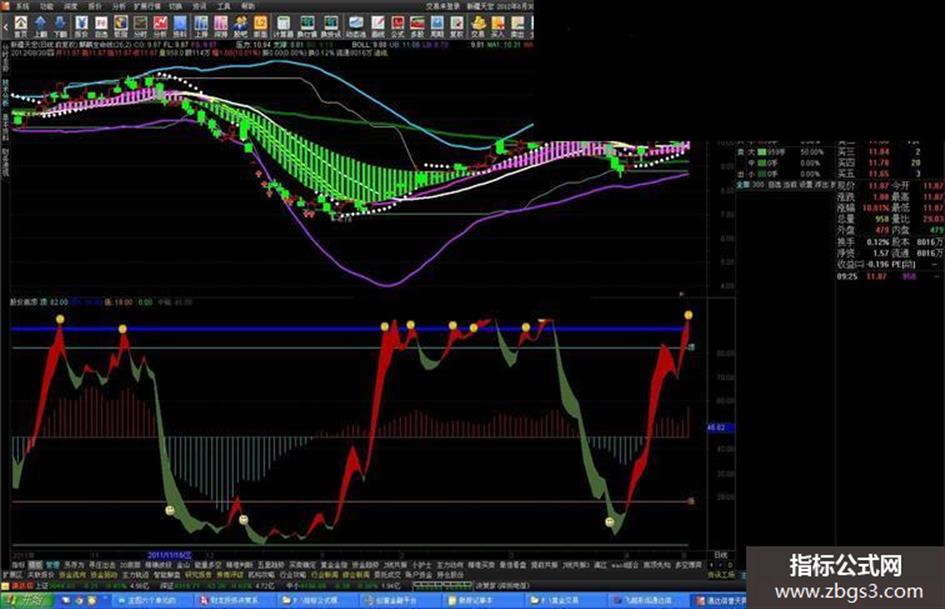
Task: Click the yellow sell marker at far right peak
Action: coord(688,315)
